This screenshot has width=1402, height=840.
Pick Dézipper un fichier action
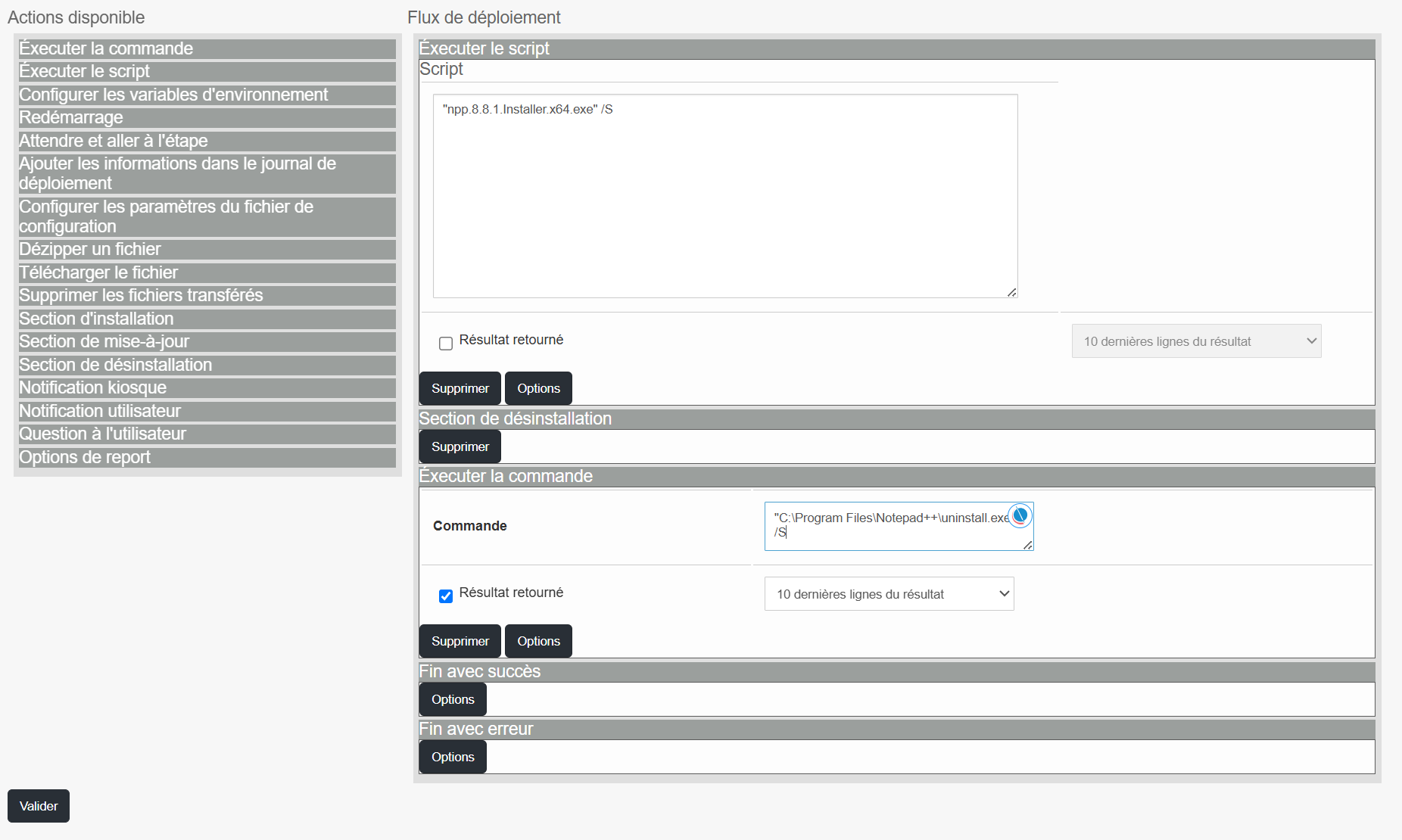(x=207, y=250)
